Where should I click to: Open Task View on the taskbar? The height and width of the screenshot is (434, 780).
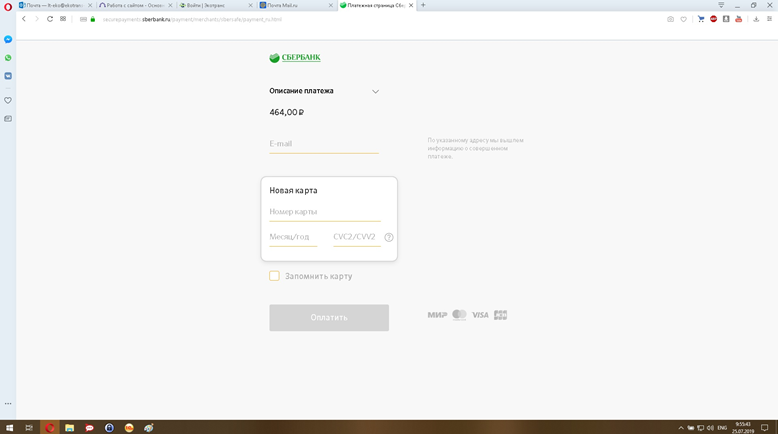29,428
